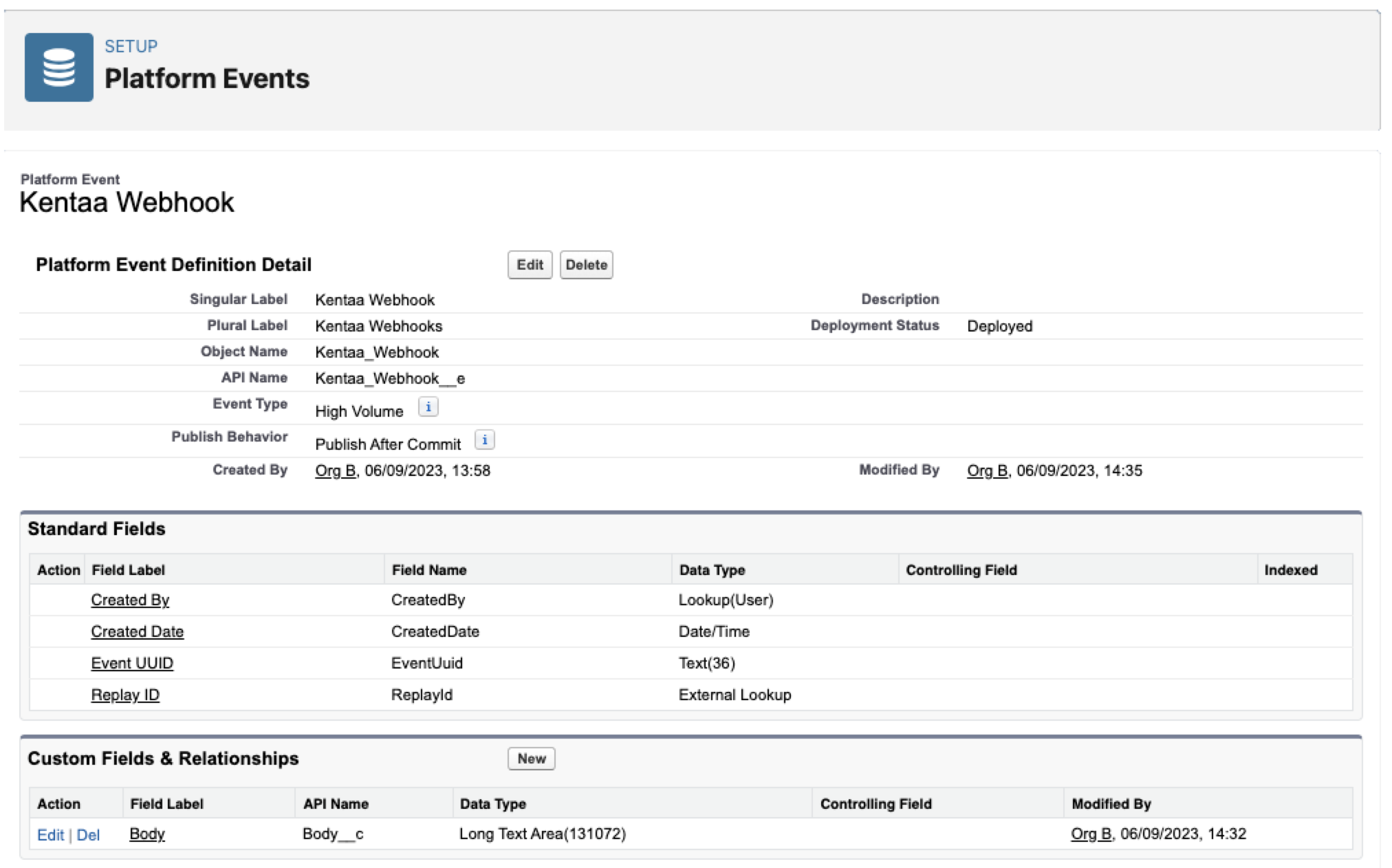Click the Kentaa Webhook heading
This screenshot has width=1392, height=868.
127,202
